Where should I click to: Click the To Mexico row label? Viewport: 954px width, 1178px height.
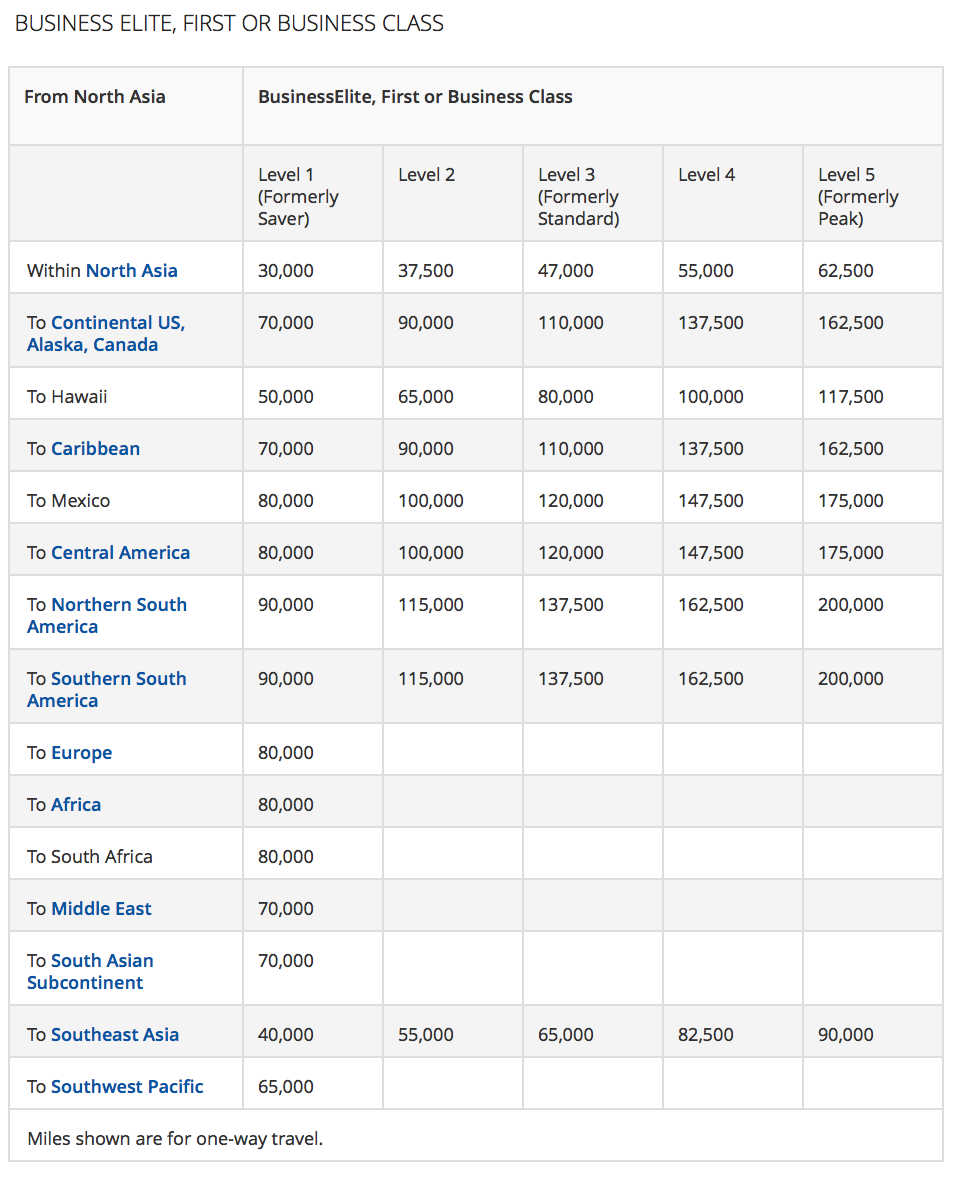[68, 501]
